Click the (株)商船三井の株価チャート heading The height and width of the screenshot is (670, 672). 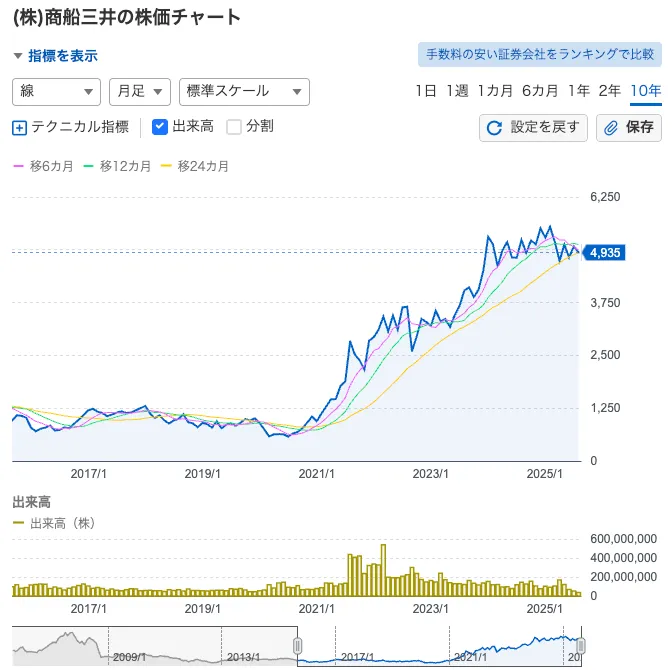point(127,18)
